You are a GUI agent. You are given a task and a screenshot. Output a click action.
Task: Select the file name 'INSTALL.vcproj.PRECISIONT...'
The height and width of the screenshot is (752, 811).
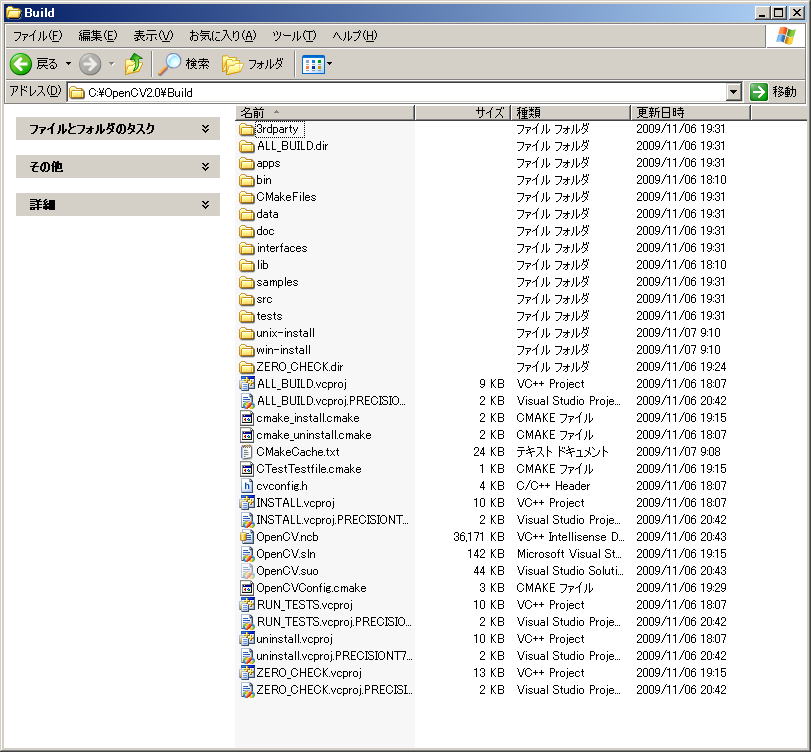(x=333, y=520)
